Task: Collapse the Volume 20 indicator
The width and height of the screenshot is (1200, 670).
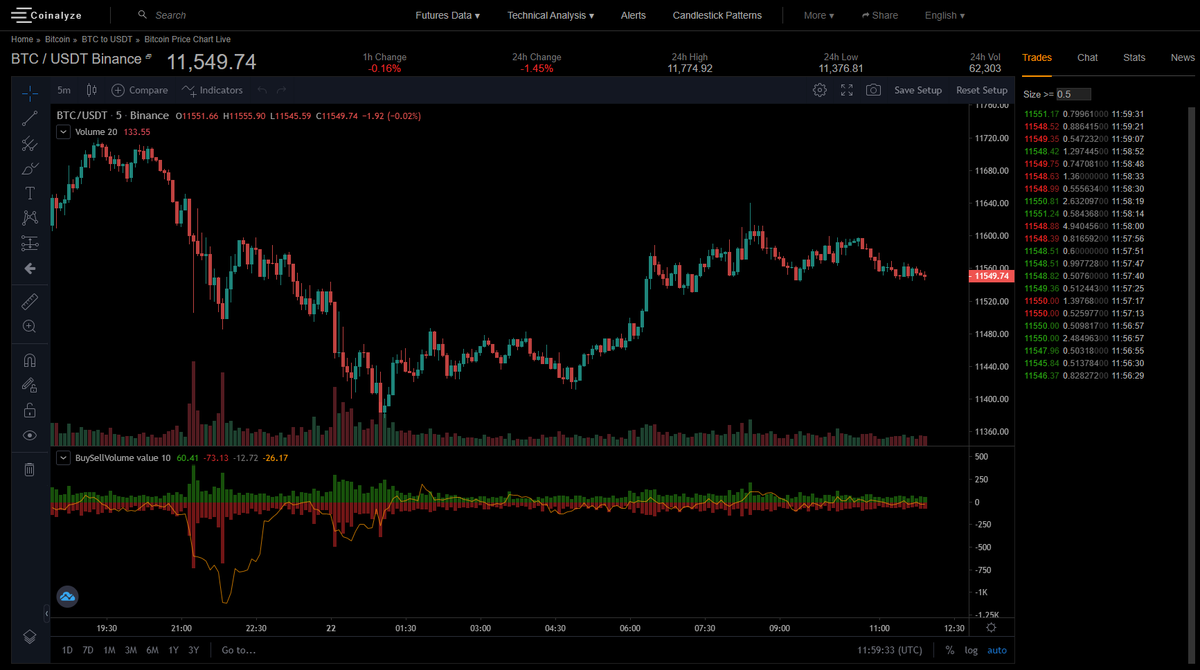Action: [x=63, y=131]
